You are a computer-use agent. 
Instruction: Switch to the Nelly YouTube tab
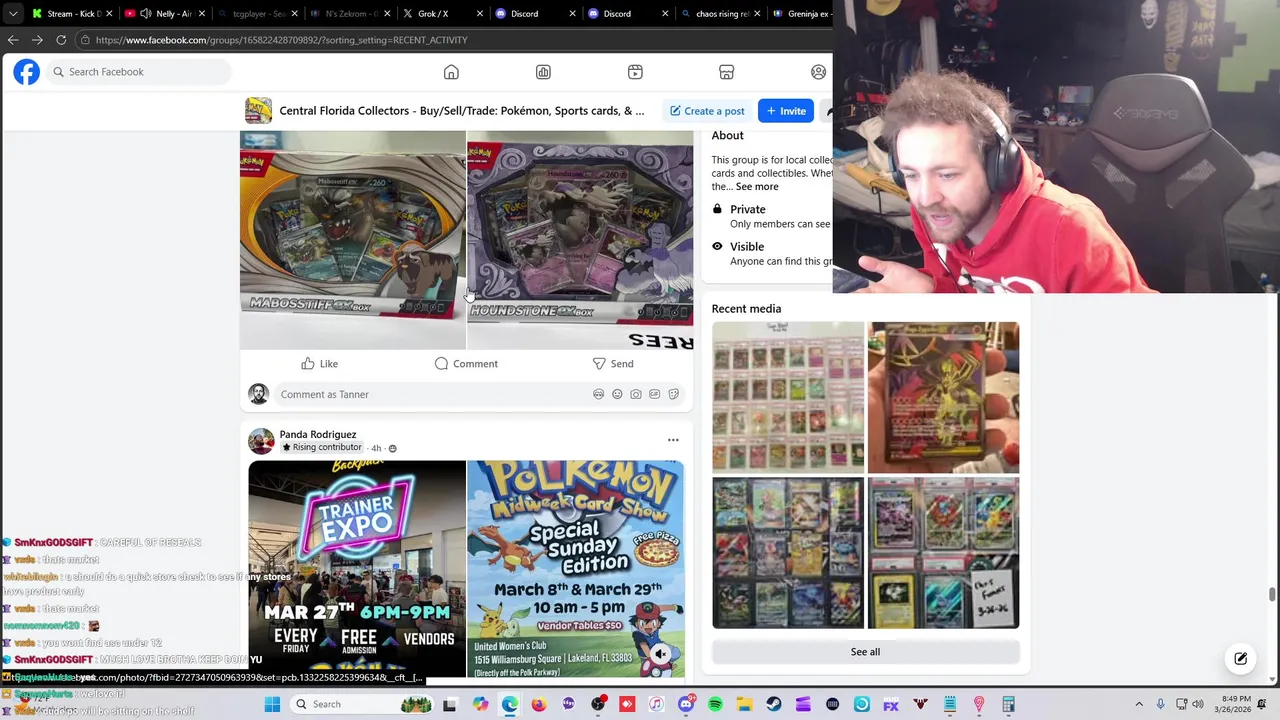coord(164,14)
